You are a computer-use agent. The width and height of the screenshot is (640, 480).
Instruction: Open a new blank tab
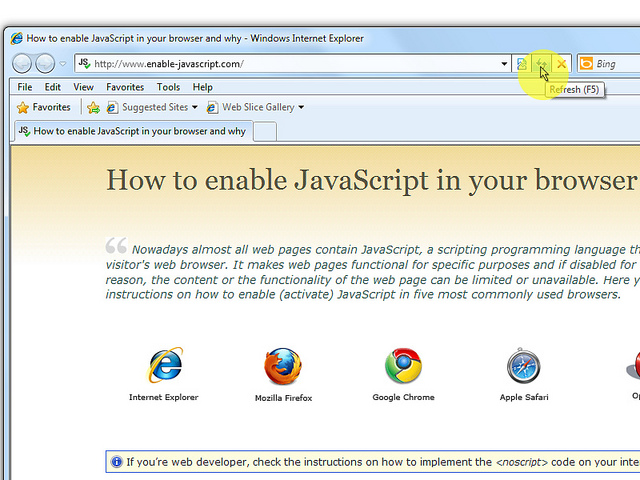click(x=265, y=131)
